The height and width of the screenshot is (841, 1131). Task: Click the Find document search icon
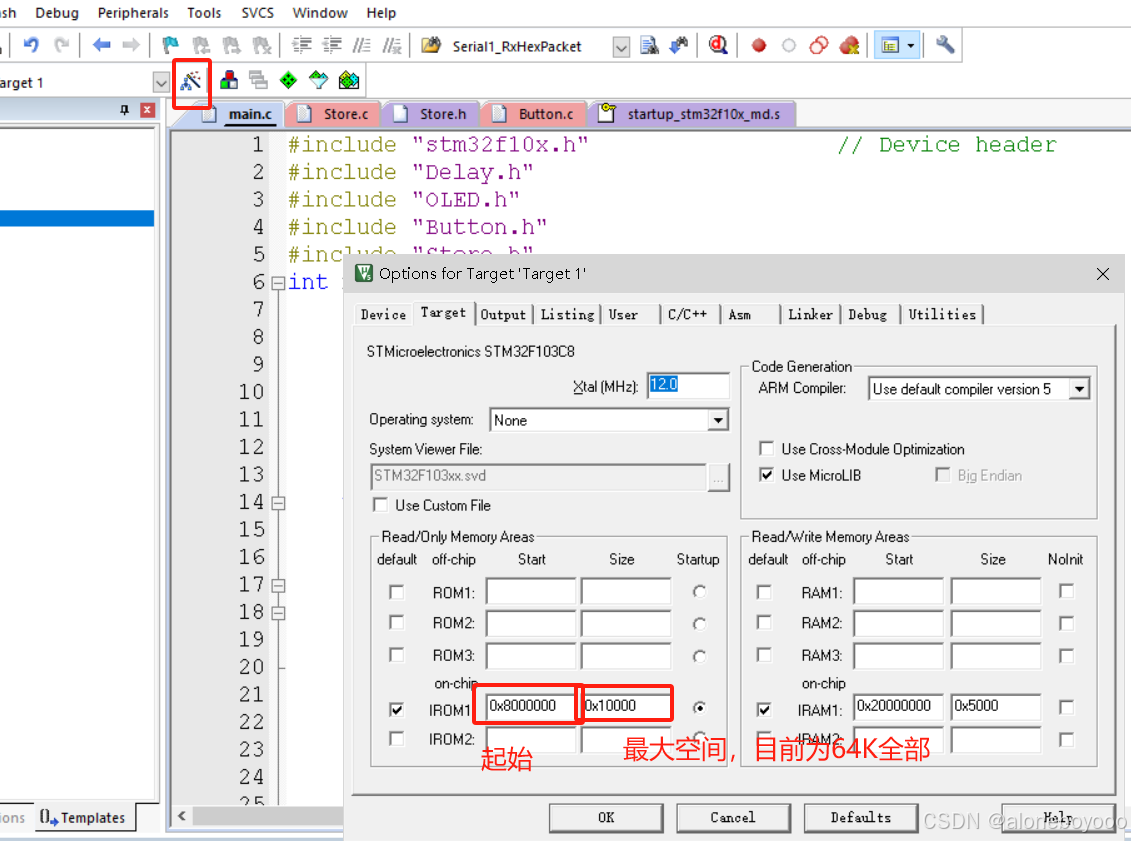point(649,45)
